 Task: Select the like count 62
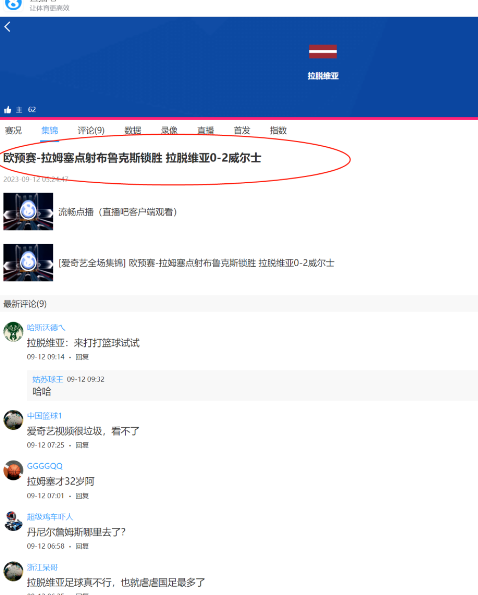click(32, 110)
